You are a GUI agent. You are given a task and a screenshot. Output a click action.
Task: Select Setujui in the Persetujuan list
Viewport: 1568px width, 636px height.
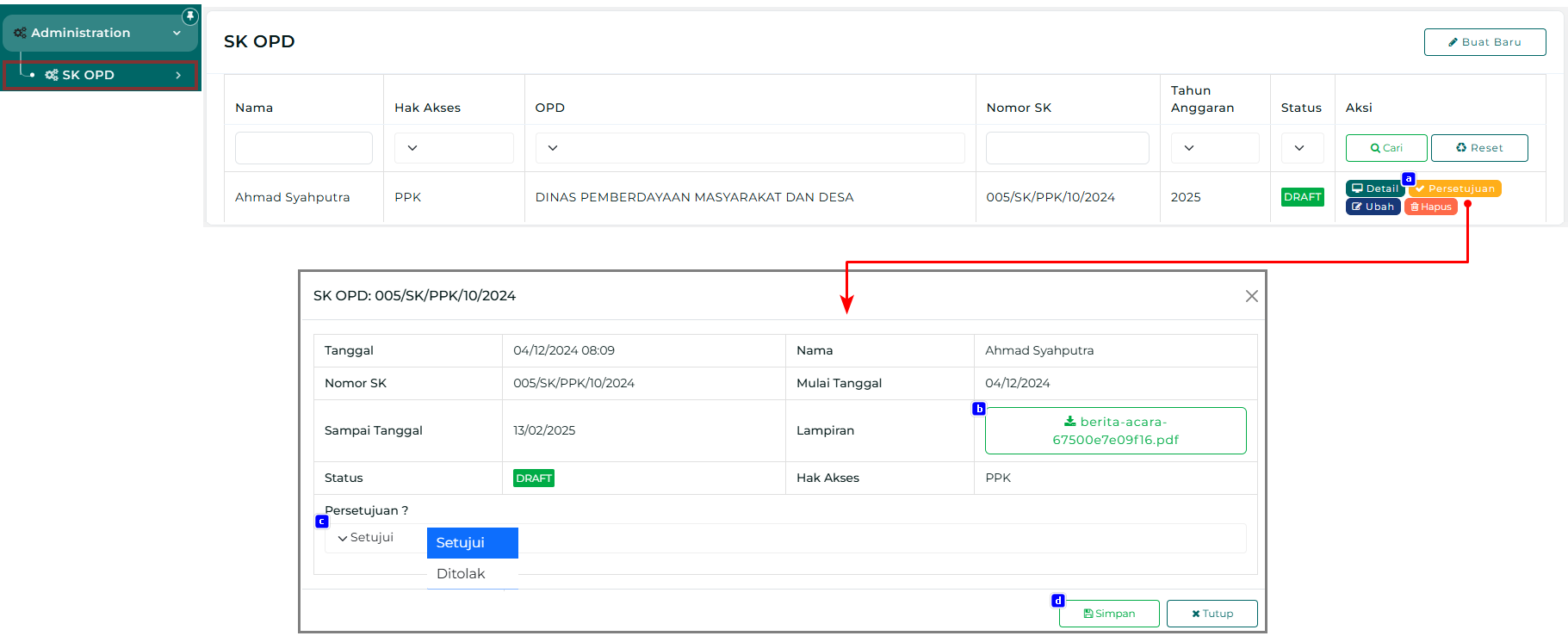click(472, 543)
